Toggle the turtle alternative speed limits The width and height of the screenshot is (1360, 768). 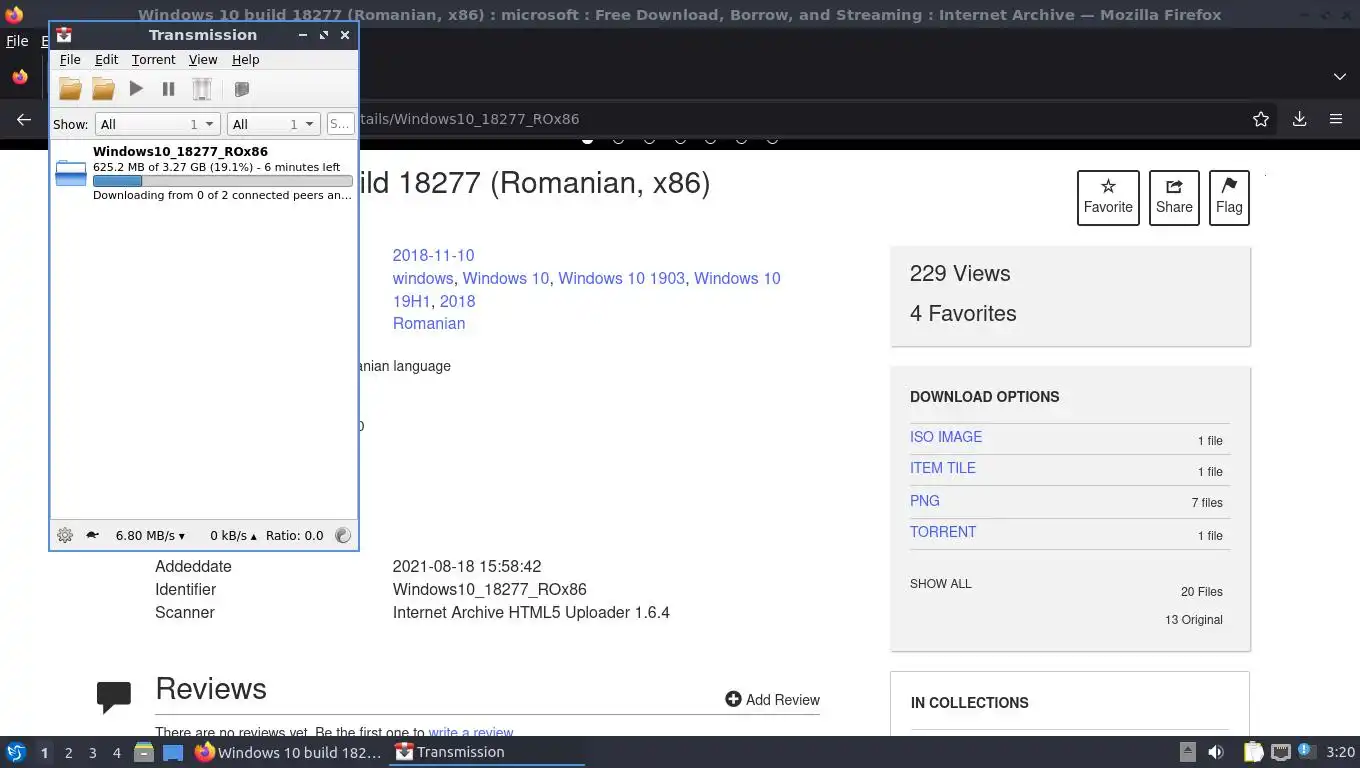coord(92,535)
